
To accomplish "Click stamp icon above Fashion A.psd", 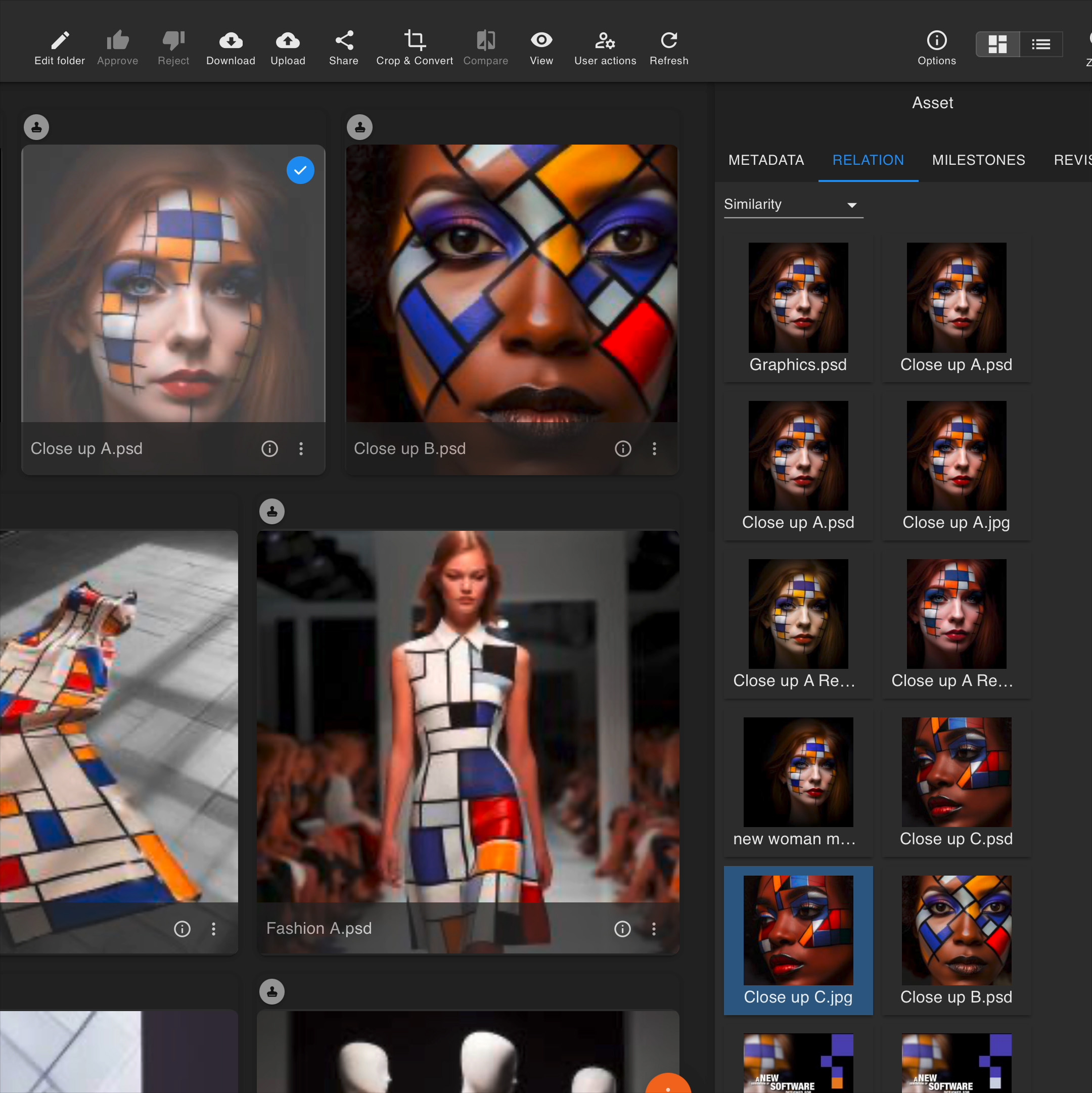I will [x=272, y=512].
